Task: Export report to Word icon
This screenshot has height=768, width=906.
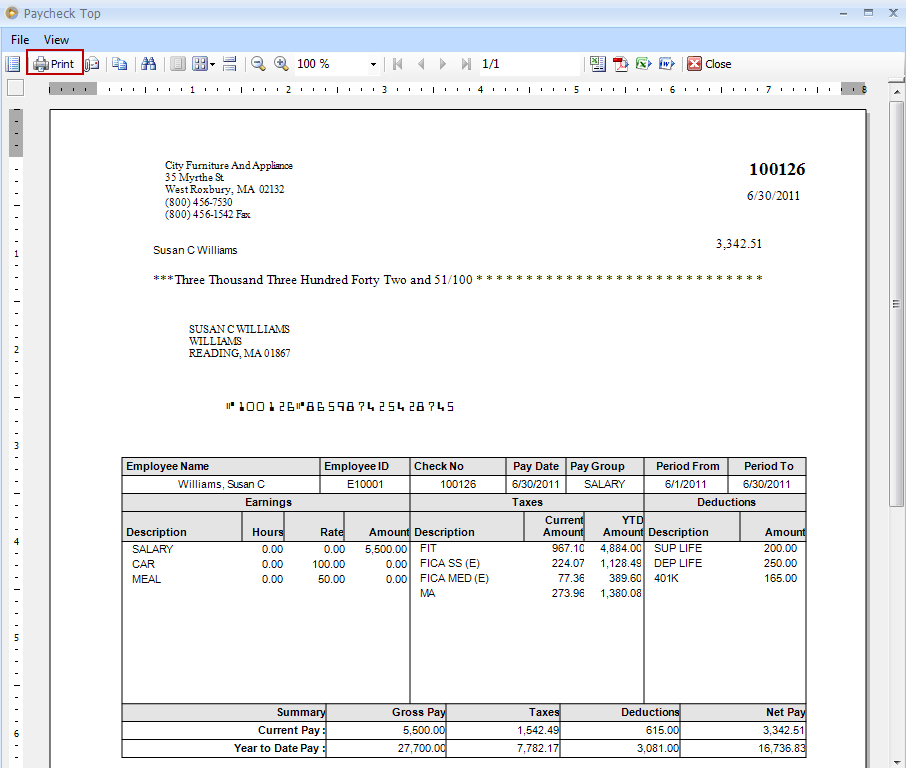Action: (666, 64)
